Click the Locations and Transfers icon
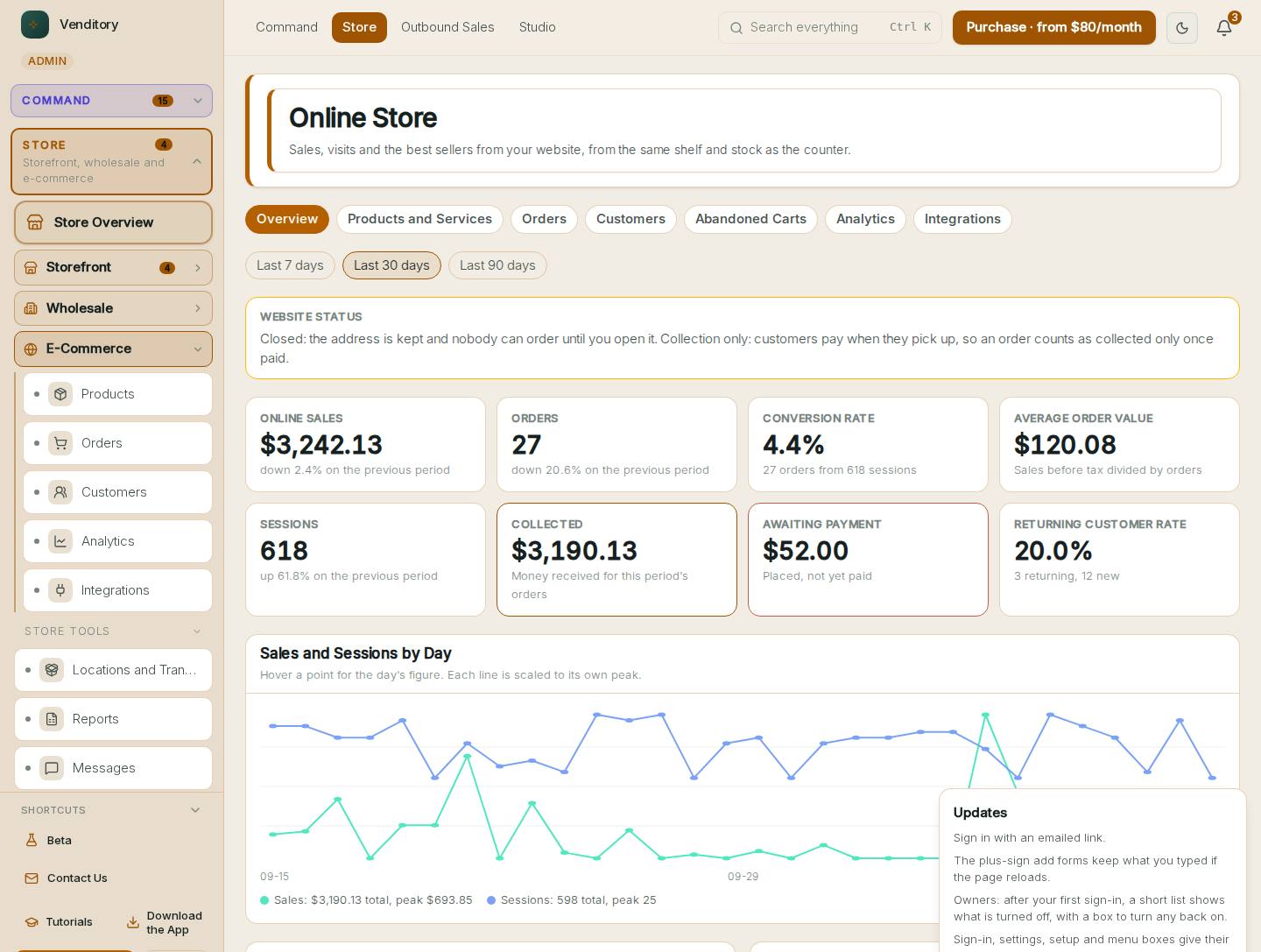The height and width of the screenshot is (952, 1261). point(52,670)
